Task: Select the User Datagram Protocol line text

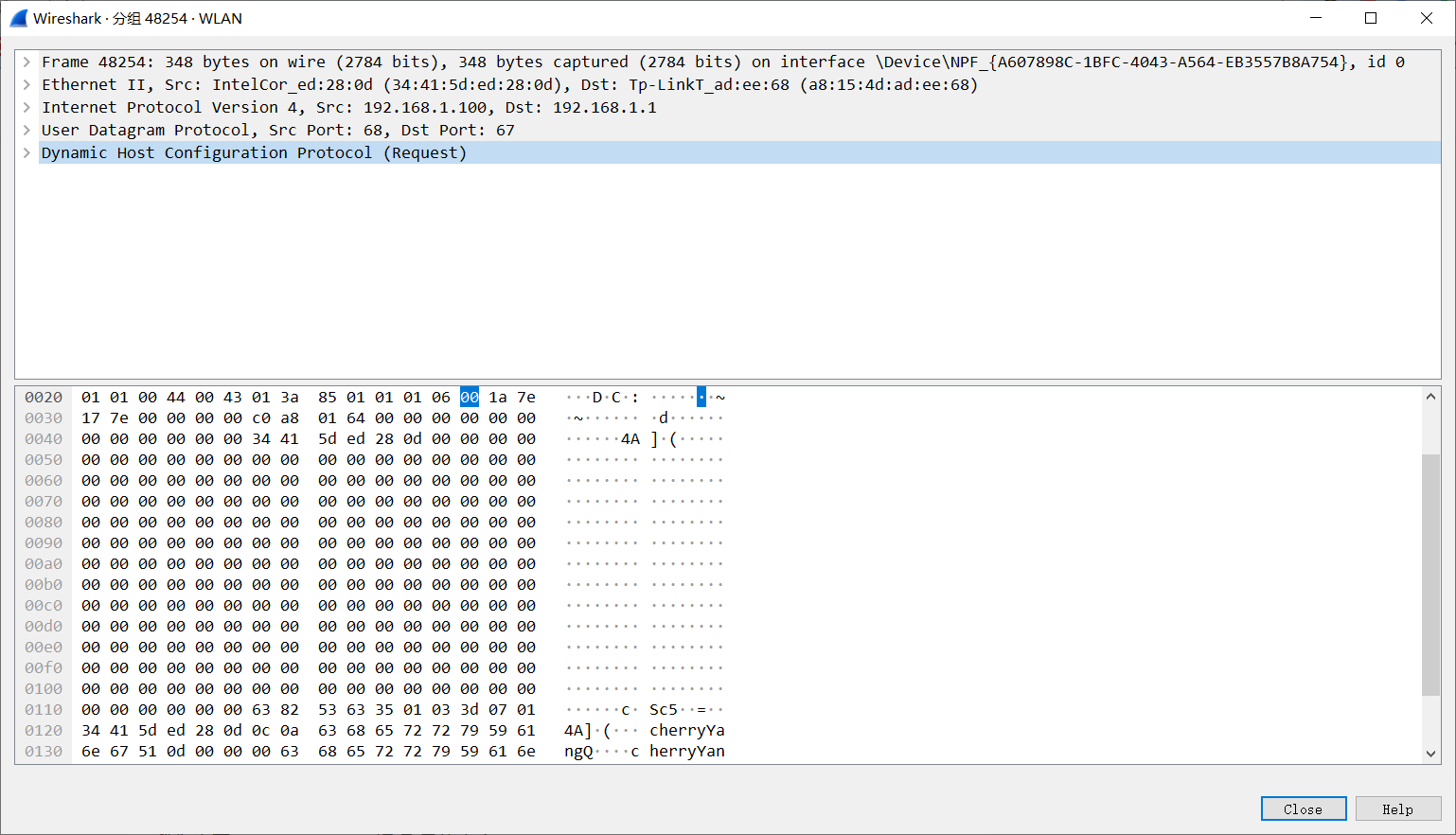Action: tap(277, 131)
